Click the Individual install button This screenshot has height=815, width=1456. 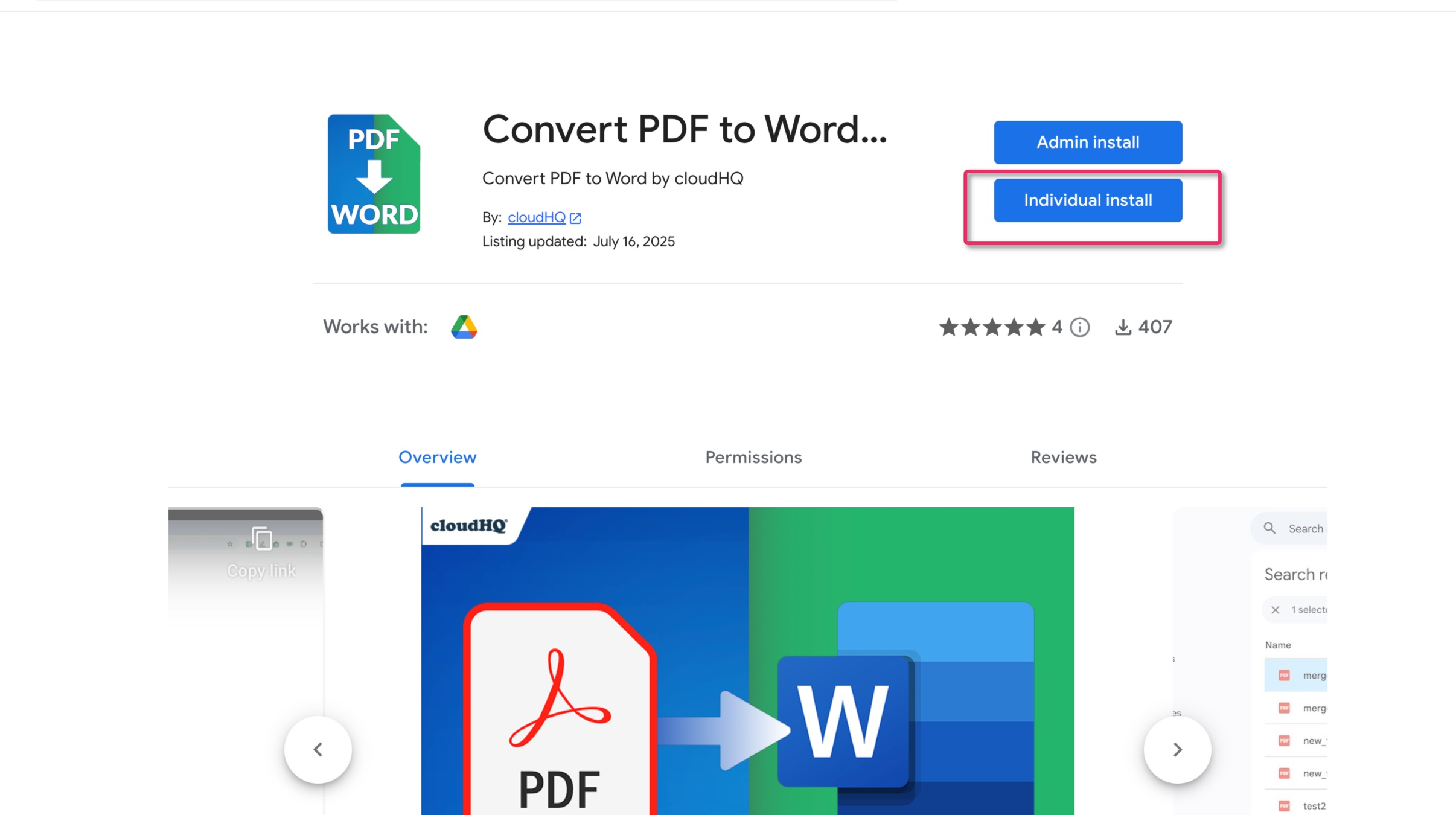pos(1088,200)
